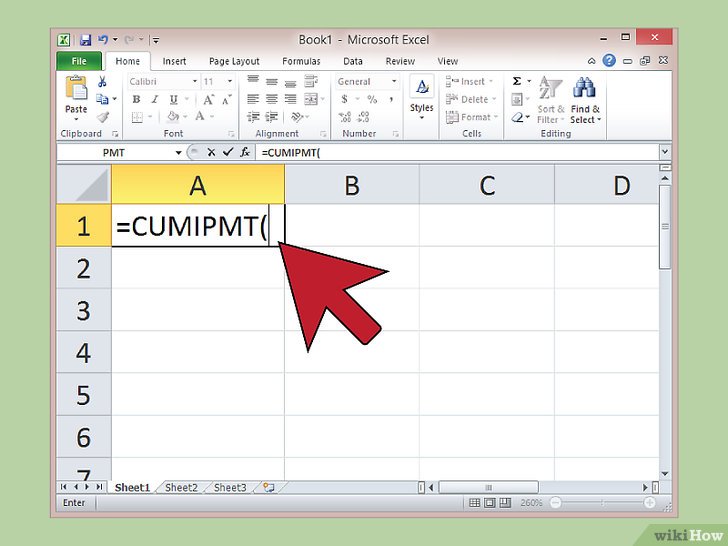Click the Save icon in quick access toolbar
The height and width of the screenshot is (546, 728).
[85, 40]
